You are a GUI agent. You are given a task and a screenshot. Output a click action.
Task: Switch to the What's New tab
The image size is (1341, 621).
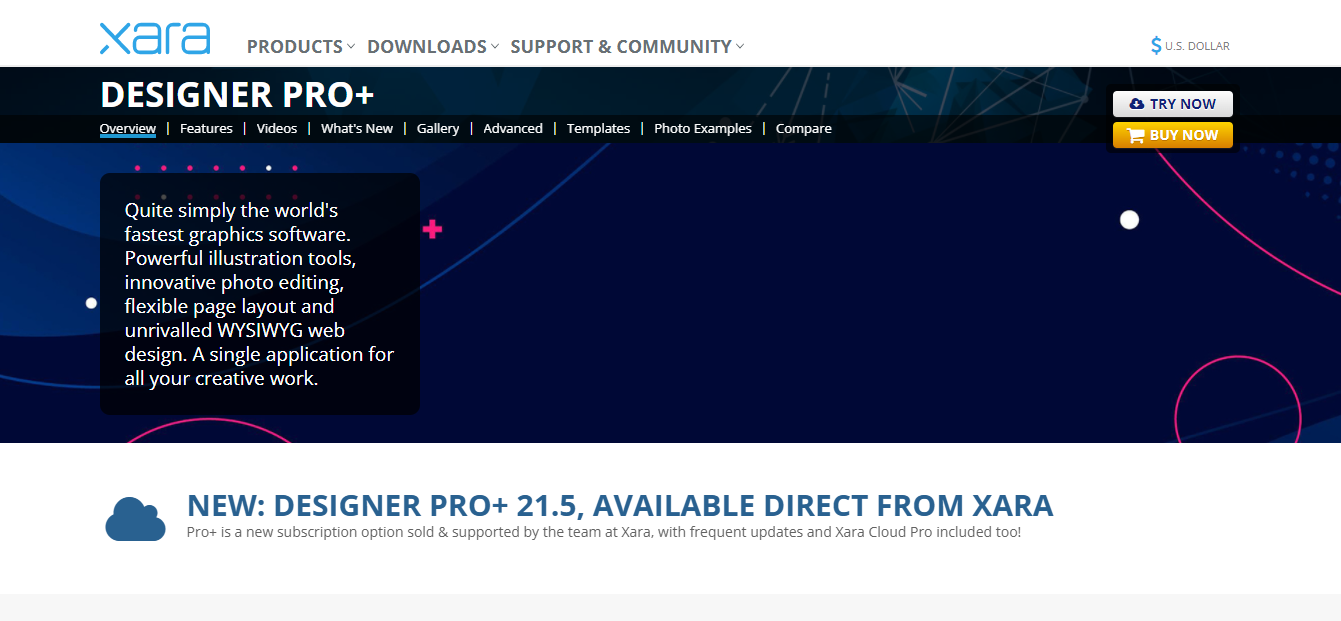(357, 128)
